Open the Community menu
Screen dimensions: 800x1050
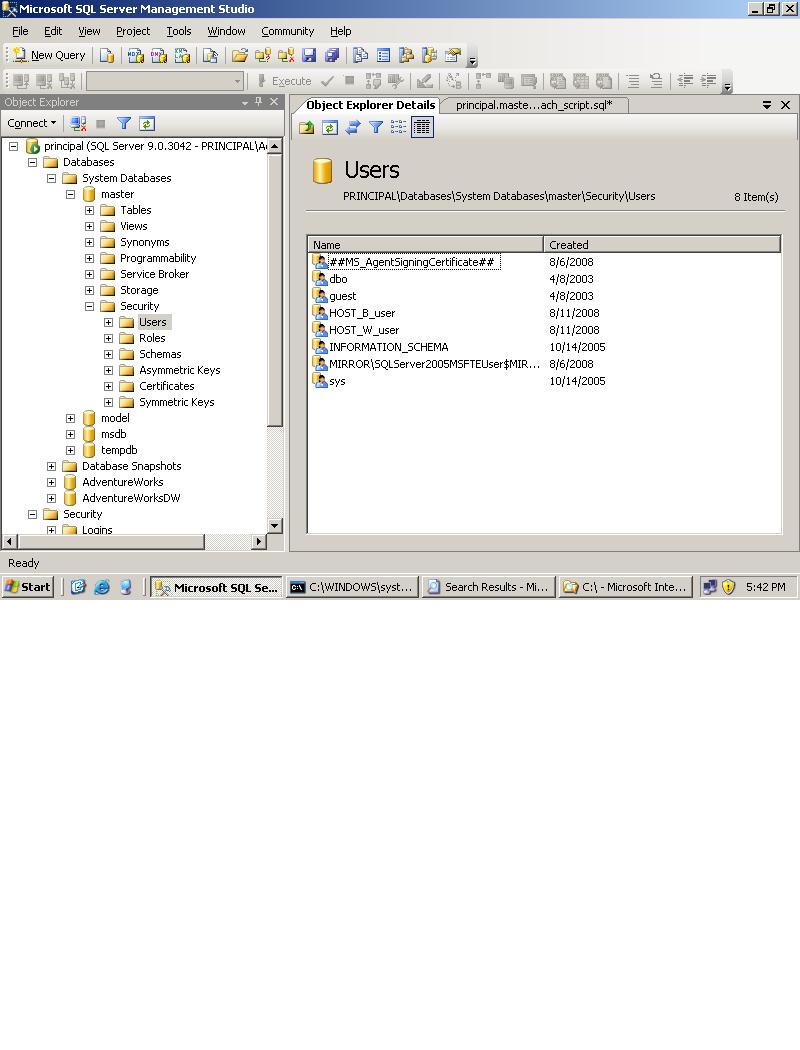pos(287,31)
